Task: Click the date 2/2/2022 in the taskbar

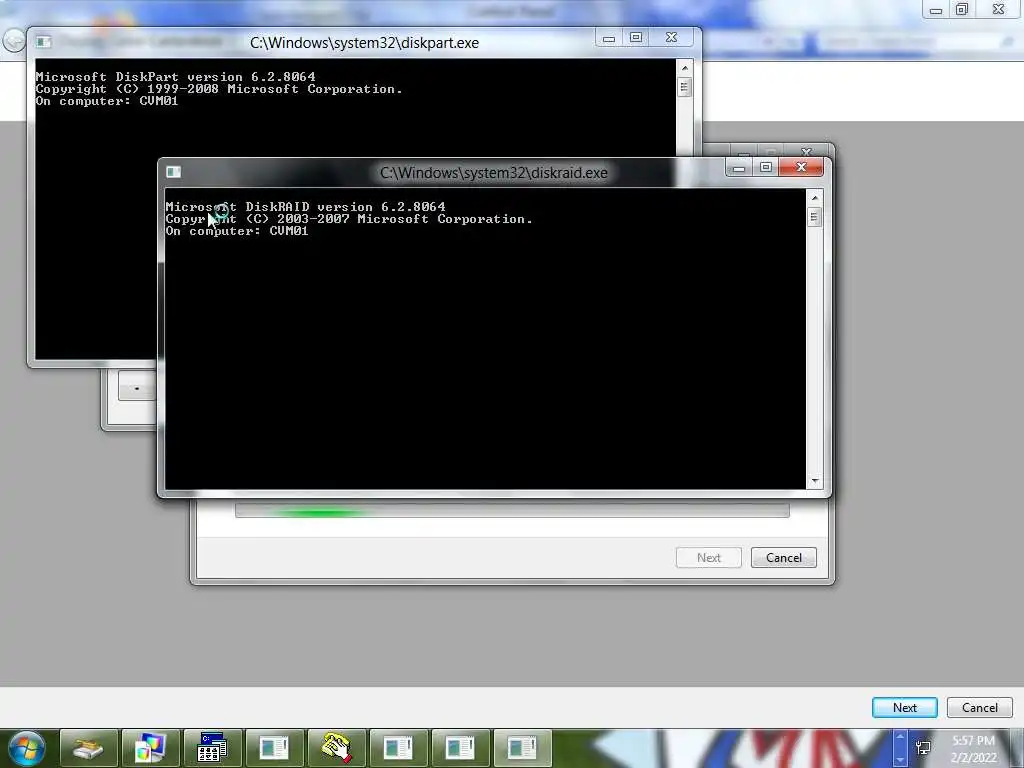Action: click(x=973, y=758)
